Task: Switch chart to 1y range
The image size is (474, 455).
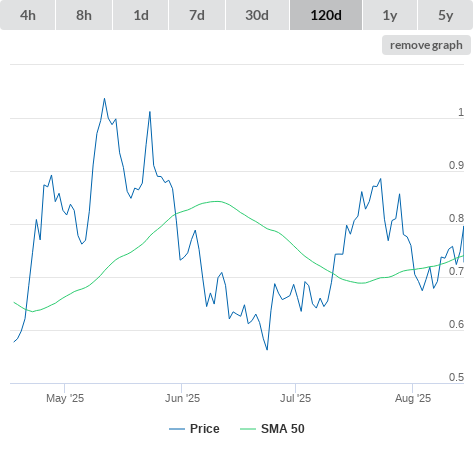Action: point(390,15)
